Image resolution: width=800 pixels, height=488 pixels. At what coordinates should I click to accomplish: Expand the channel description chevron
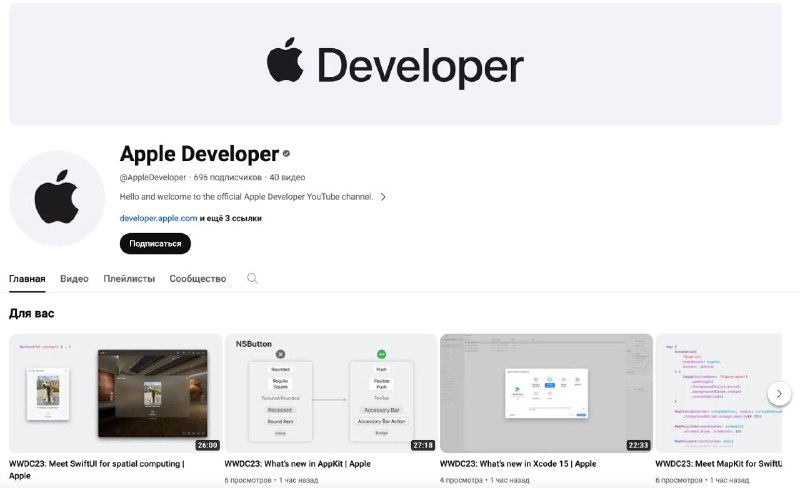(x=383, y=197)
